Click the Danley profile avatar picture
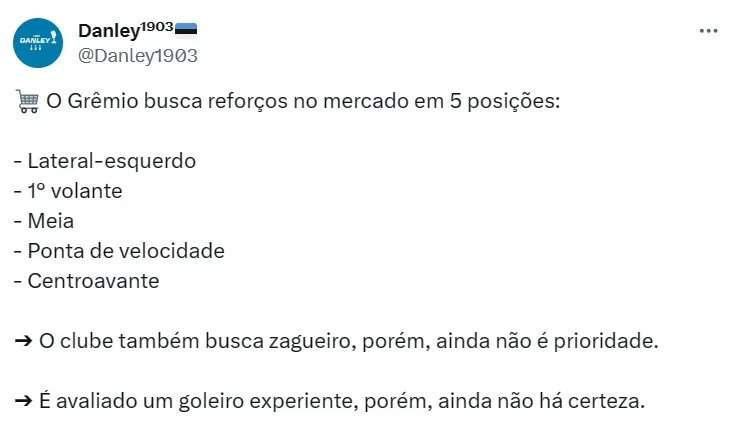Image resolution: width=734 pixels, height=434 pixels. pos(39,43)
